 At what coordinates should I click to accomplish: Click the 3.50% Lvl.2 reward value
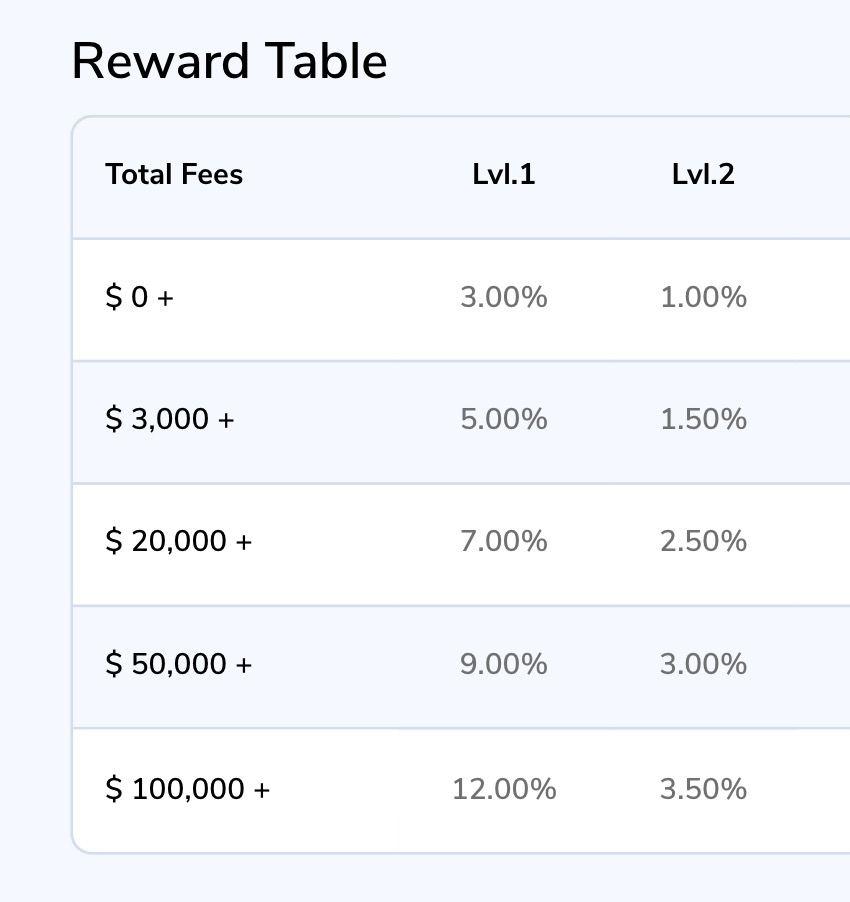[703, 789]
